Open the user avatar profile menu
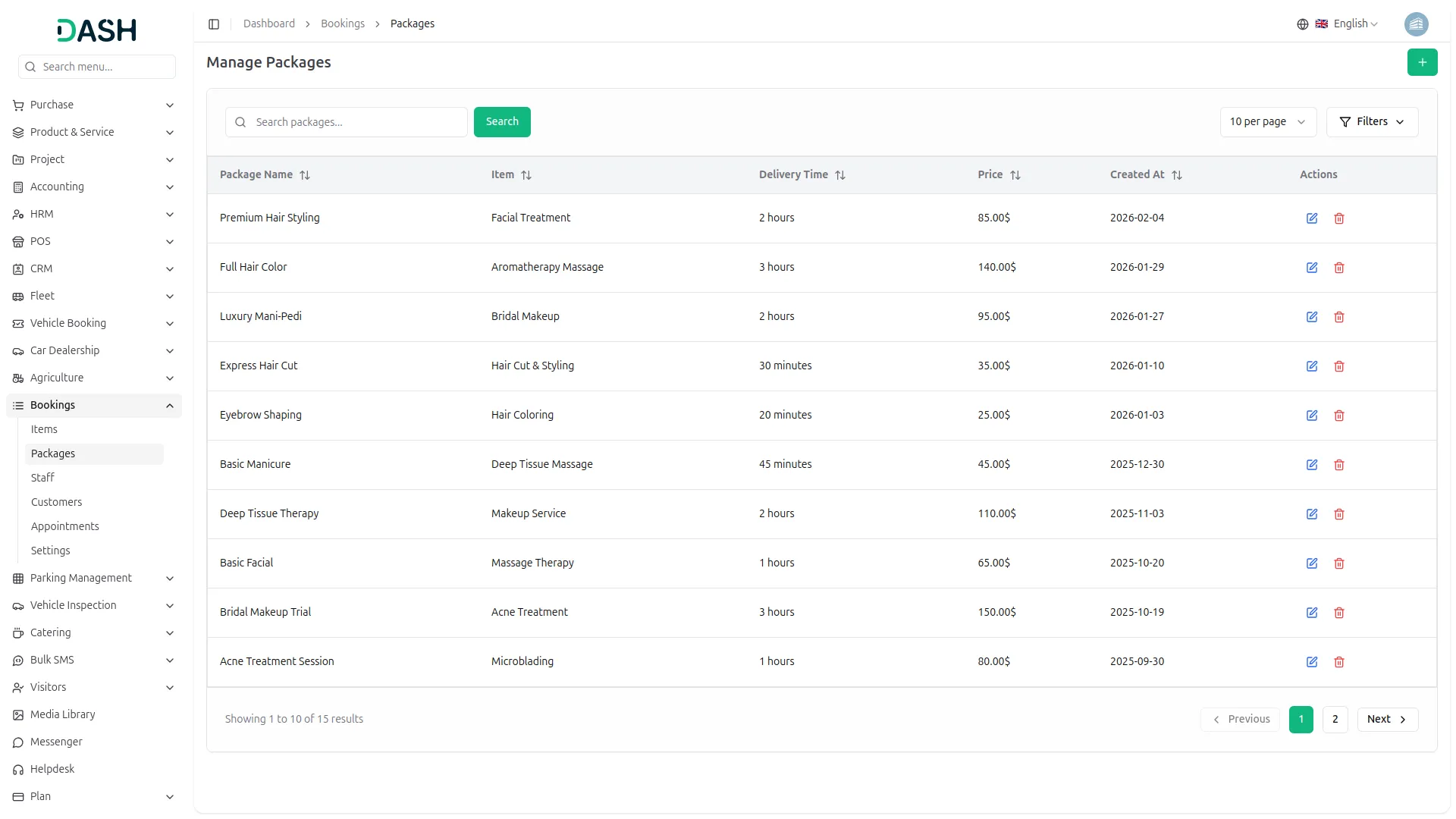Image resolution: width=1456 pixels, height=819 pixels. [x=1416, y=24]
